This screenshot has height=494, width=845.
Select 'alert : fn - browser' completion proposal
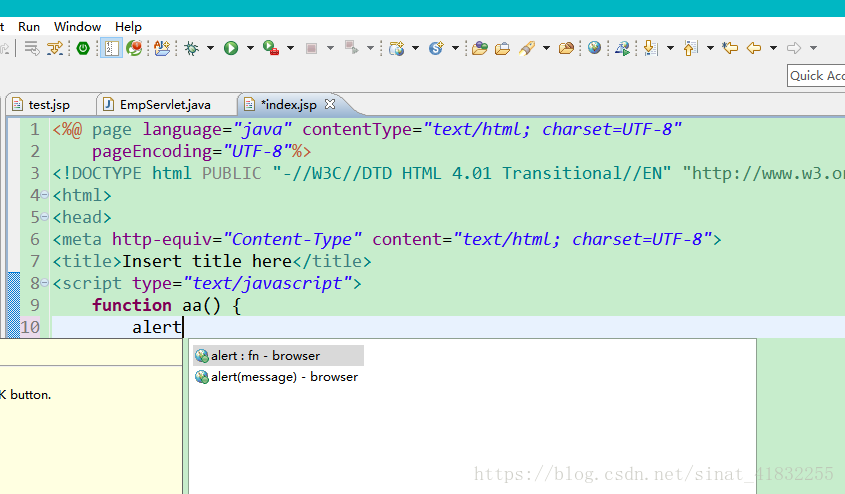pyautogui.click(x=279, y=356)
